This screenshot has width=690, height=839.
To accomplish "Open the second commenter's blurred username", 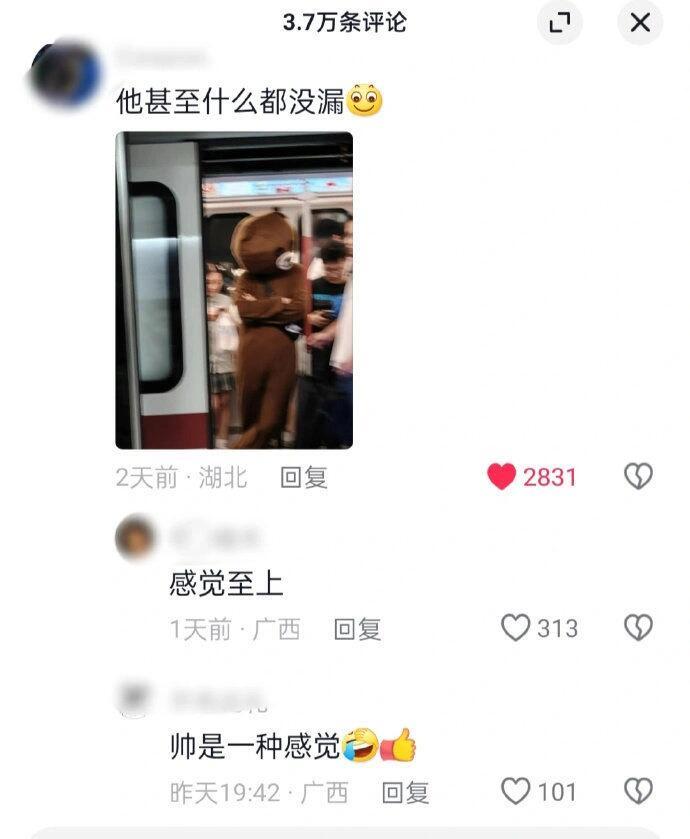I will [215, 538].
